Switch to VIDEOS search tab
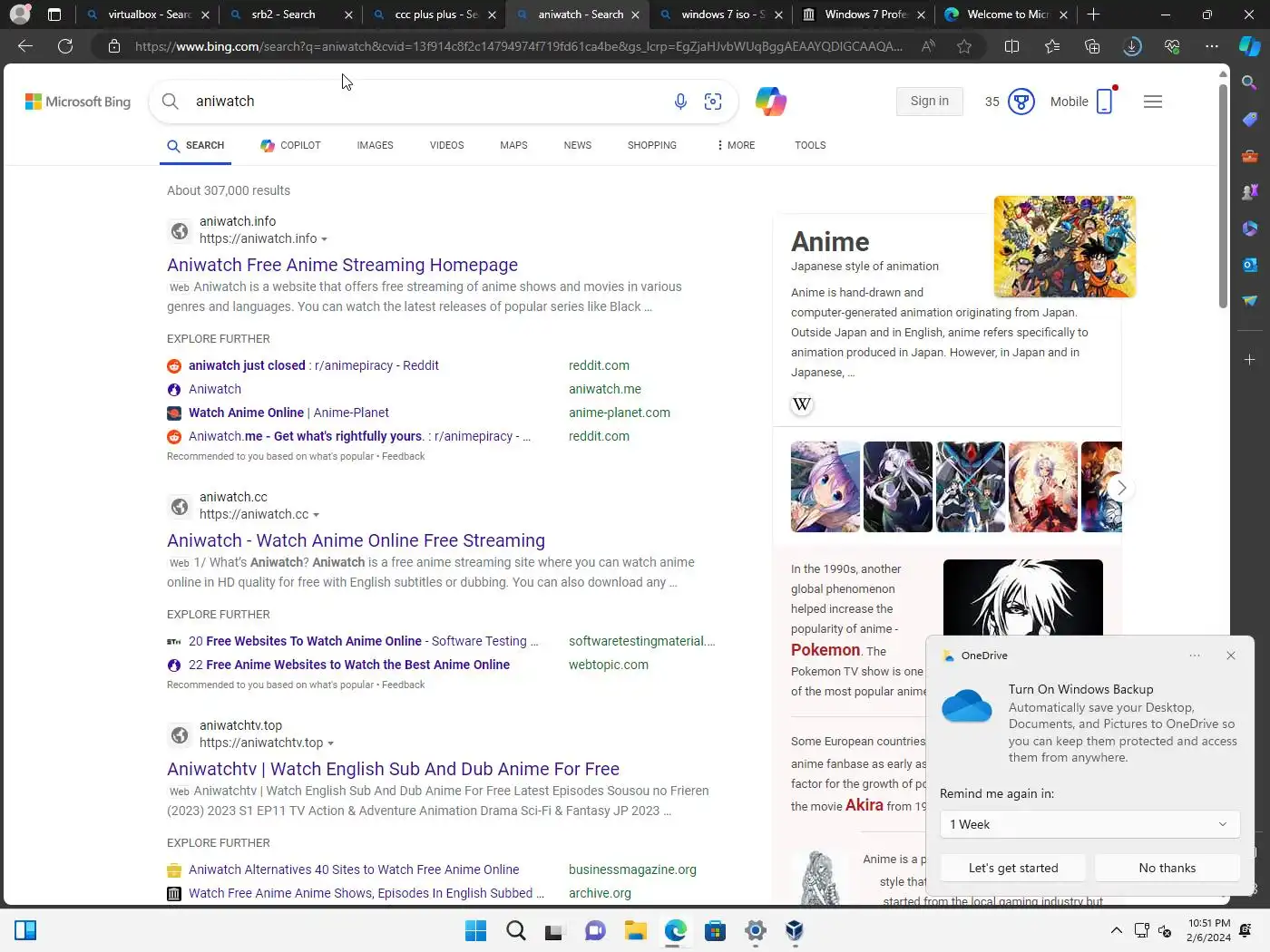This screenshot has width=1270, height=952. point(446,145)
